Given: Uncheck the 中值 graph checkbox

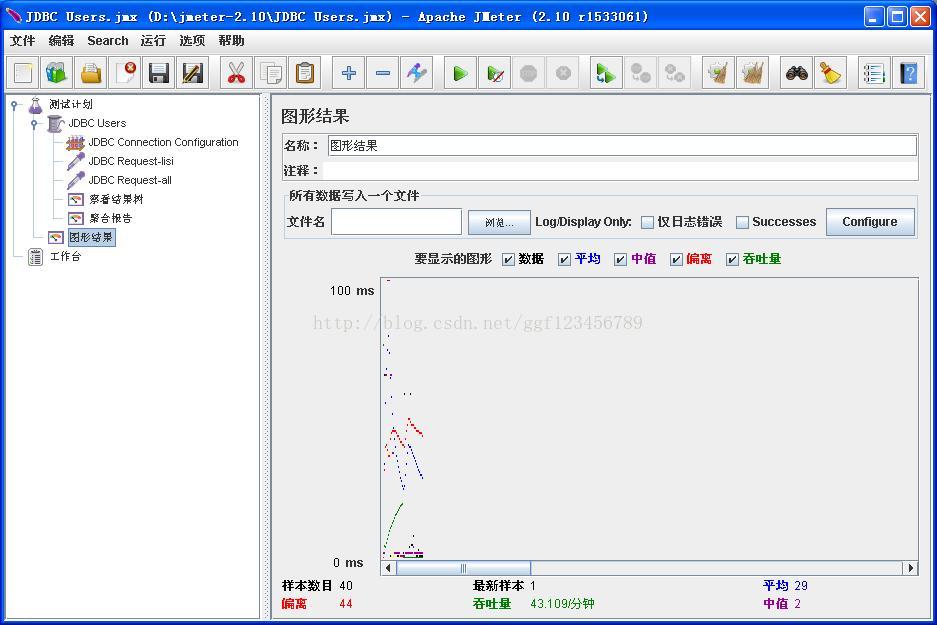Looking at the screenshot, I should tap(620, 259).
